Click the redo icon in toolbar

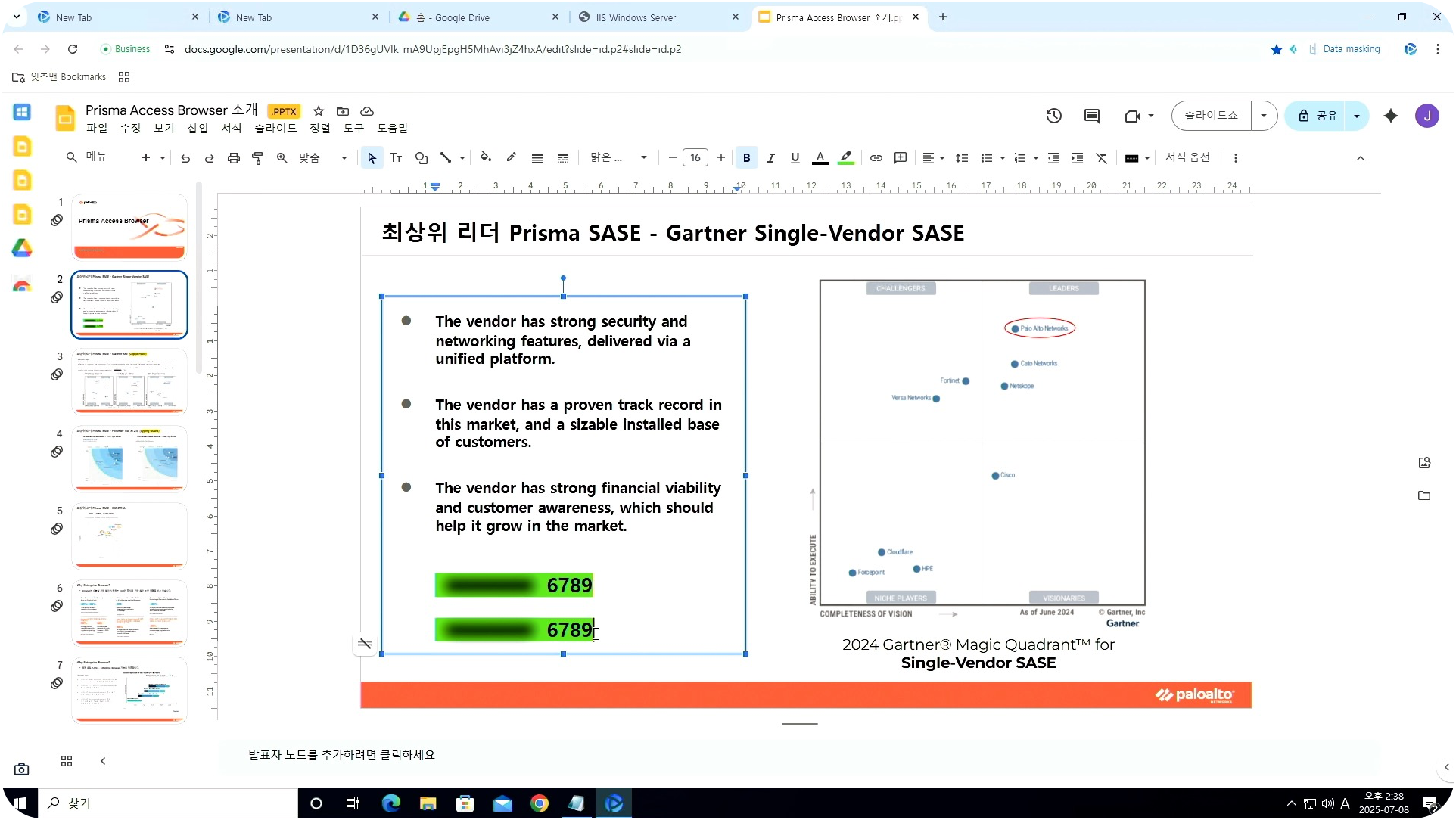pyautogui.click(x=210, y=158)
